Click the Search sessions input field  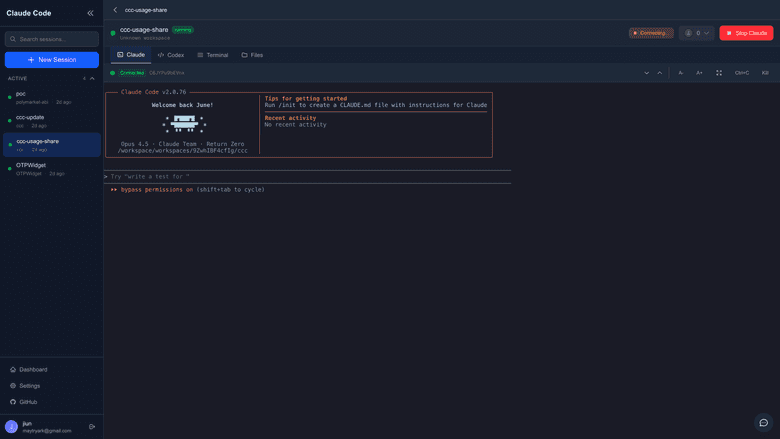52,39
